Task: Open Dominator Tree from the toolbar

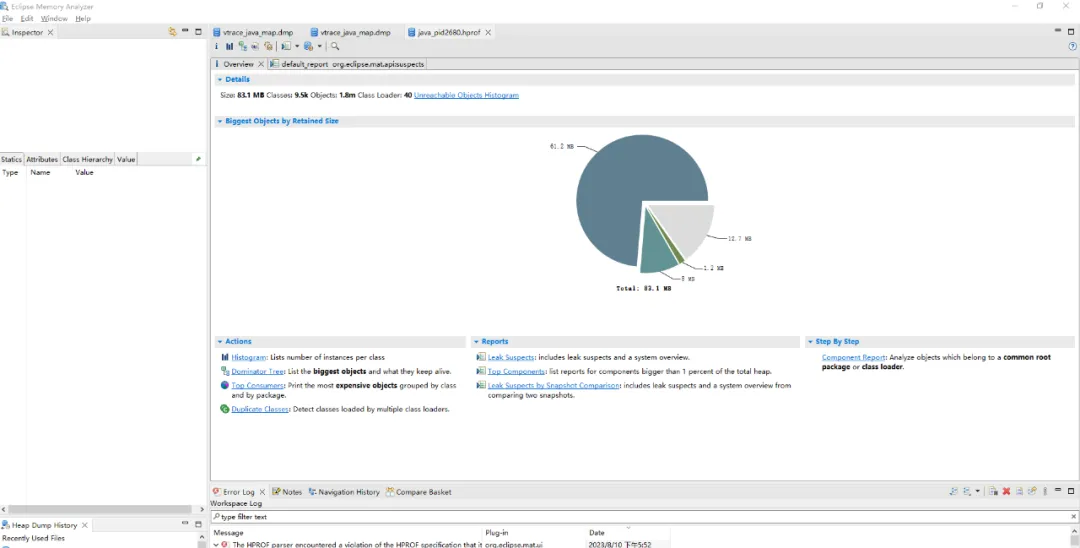Action: 242,46
